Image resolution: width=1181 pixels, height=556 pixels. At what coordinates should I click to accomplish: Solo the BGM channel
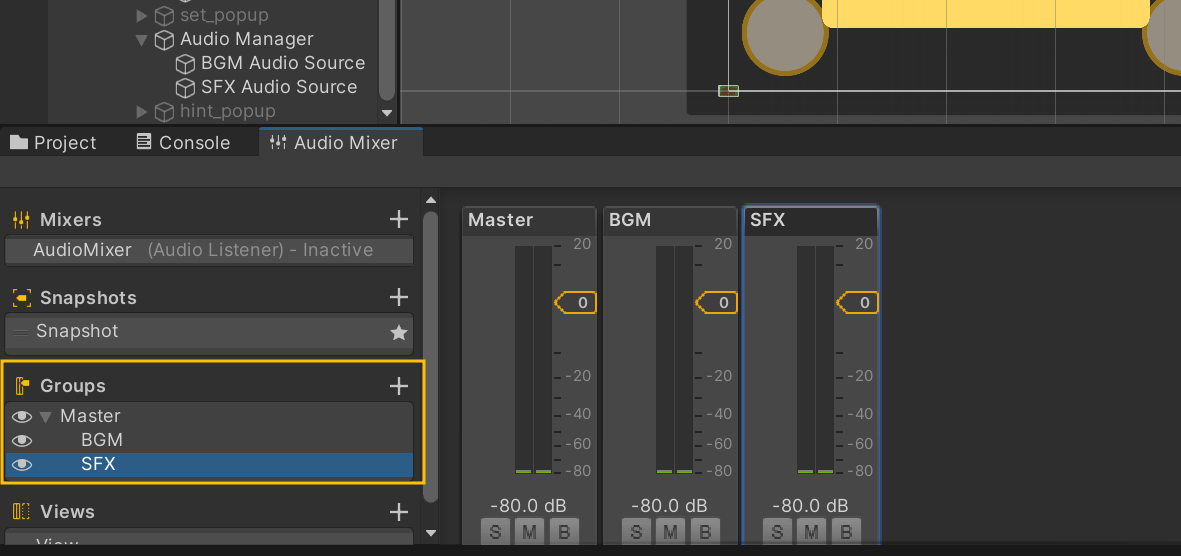pyautogui.click(x=636, y=532)
